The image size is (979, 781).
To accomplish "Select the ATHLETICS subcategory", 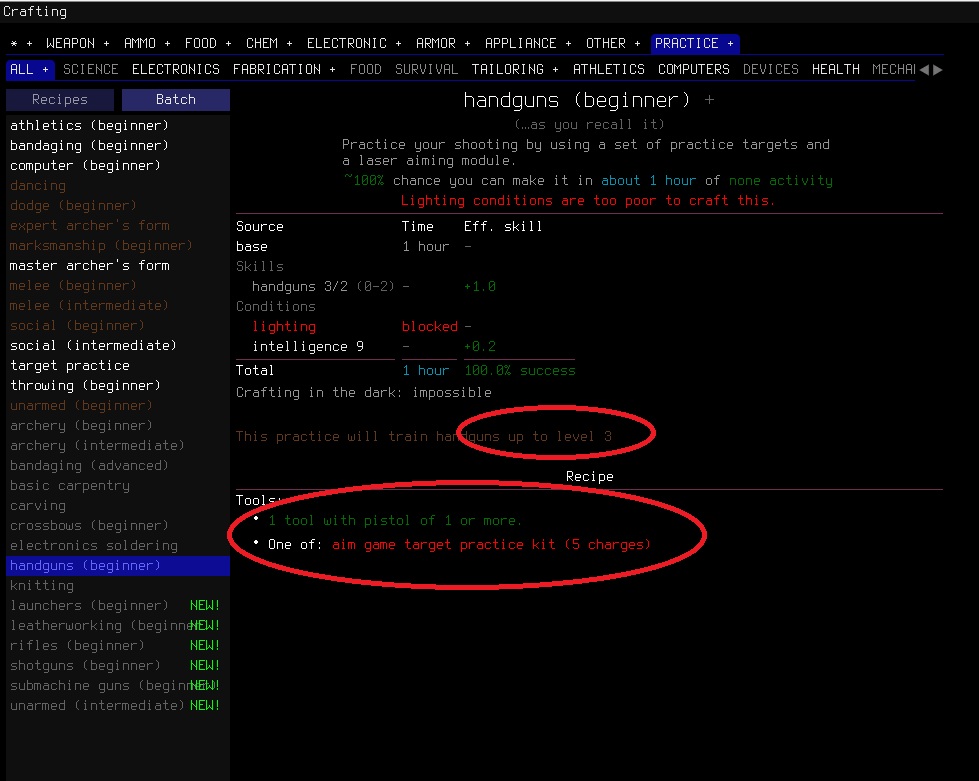I will pos(609,69).
